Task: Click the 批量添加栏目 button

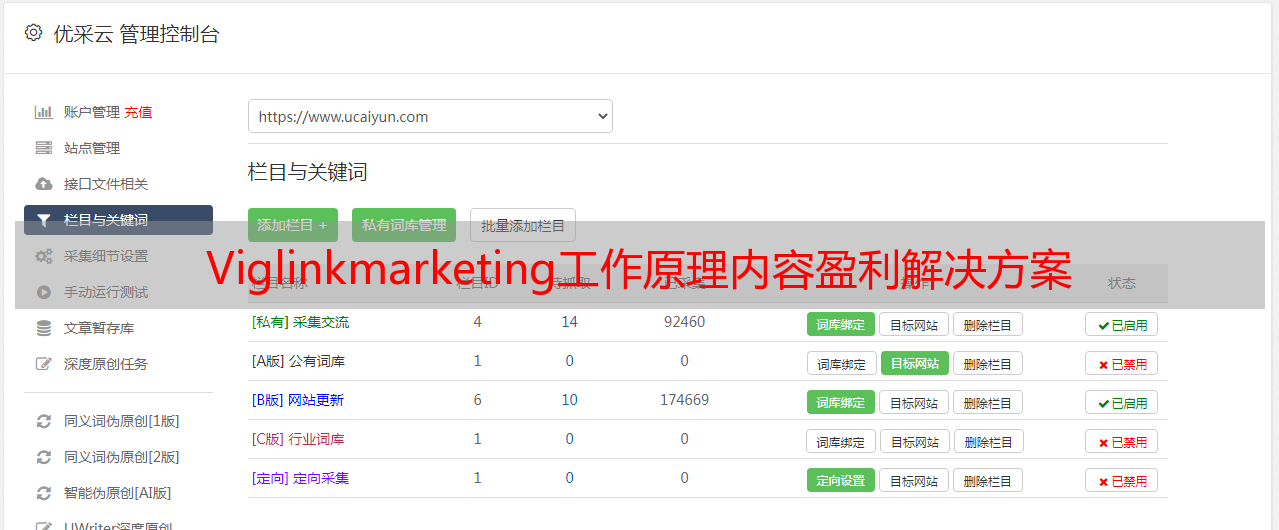Action: [523, 225]
